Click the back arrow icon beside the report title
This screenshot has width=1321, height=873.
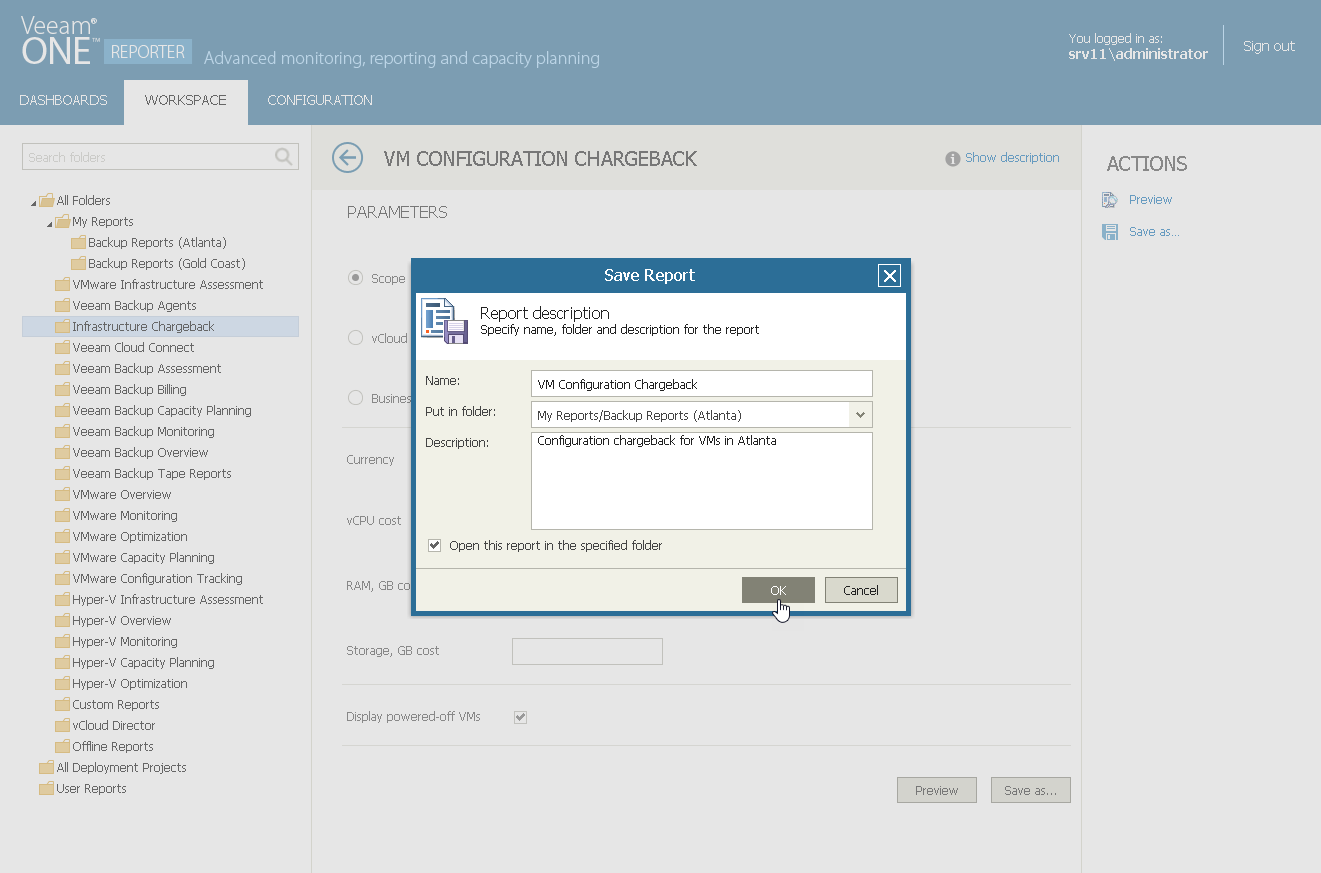347,158
